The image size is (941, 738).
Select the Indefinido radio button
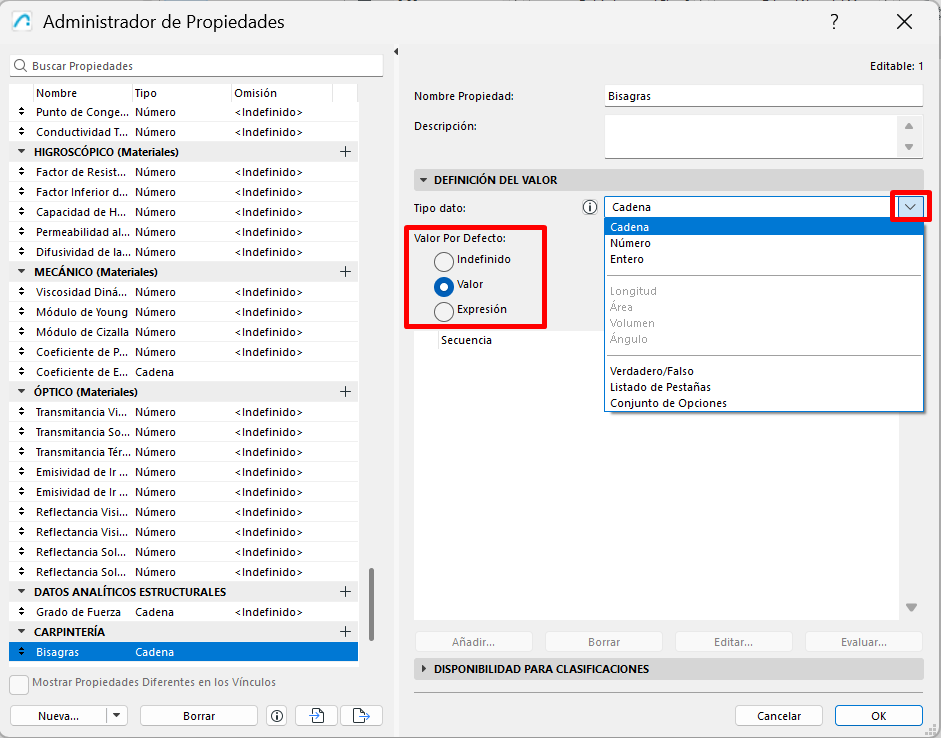pyautogui.click(x=444, y=261)
